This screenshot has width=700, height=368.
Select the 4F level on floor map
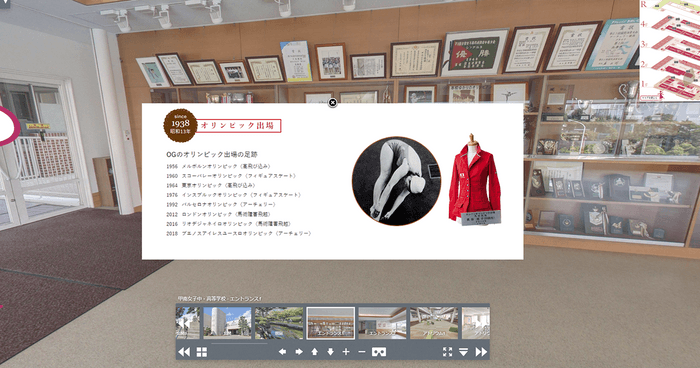point(644,24)
